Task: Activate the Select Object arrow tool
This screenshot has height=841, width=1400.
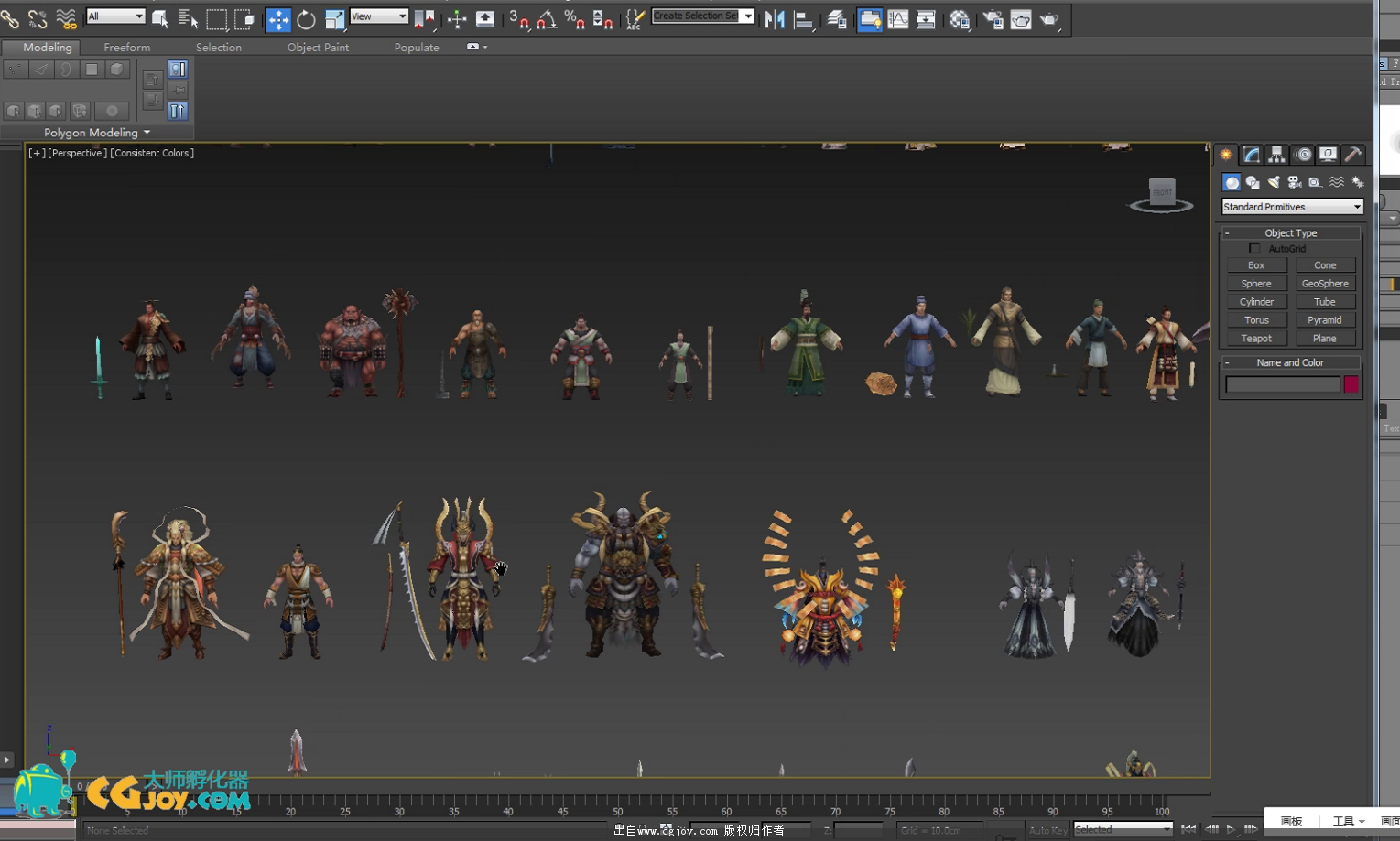Action: coord(159,19)
